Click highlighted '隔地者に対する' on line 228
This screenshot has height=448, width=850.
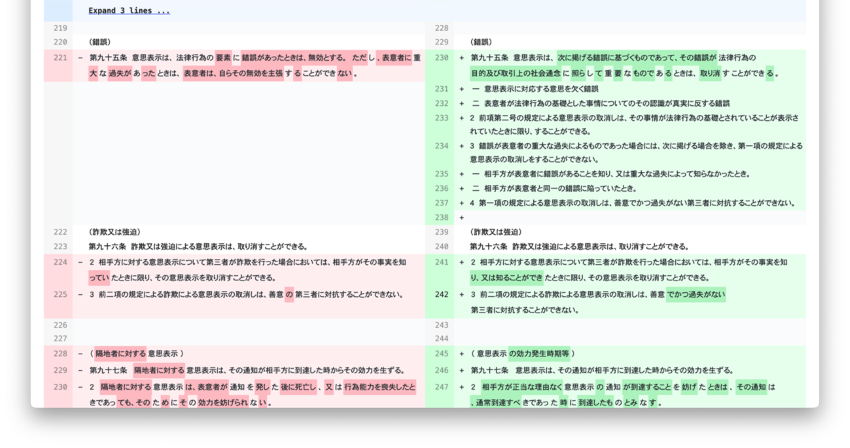click(x=120, y=354)
